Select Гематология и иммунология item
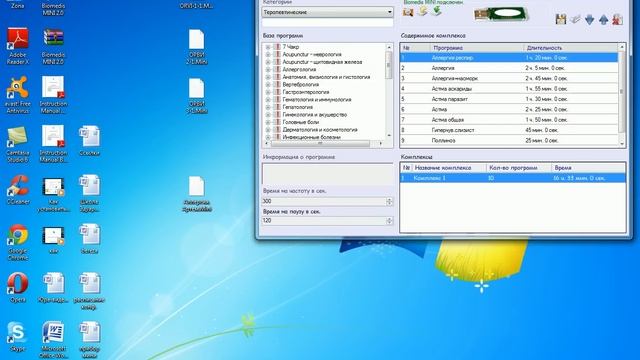Screen dimensions: 640x360 (x=317, y=100)
